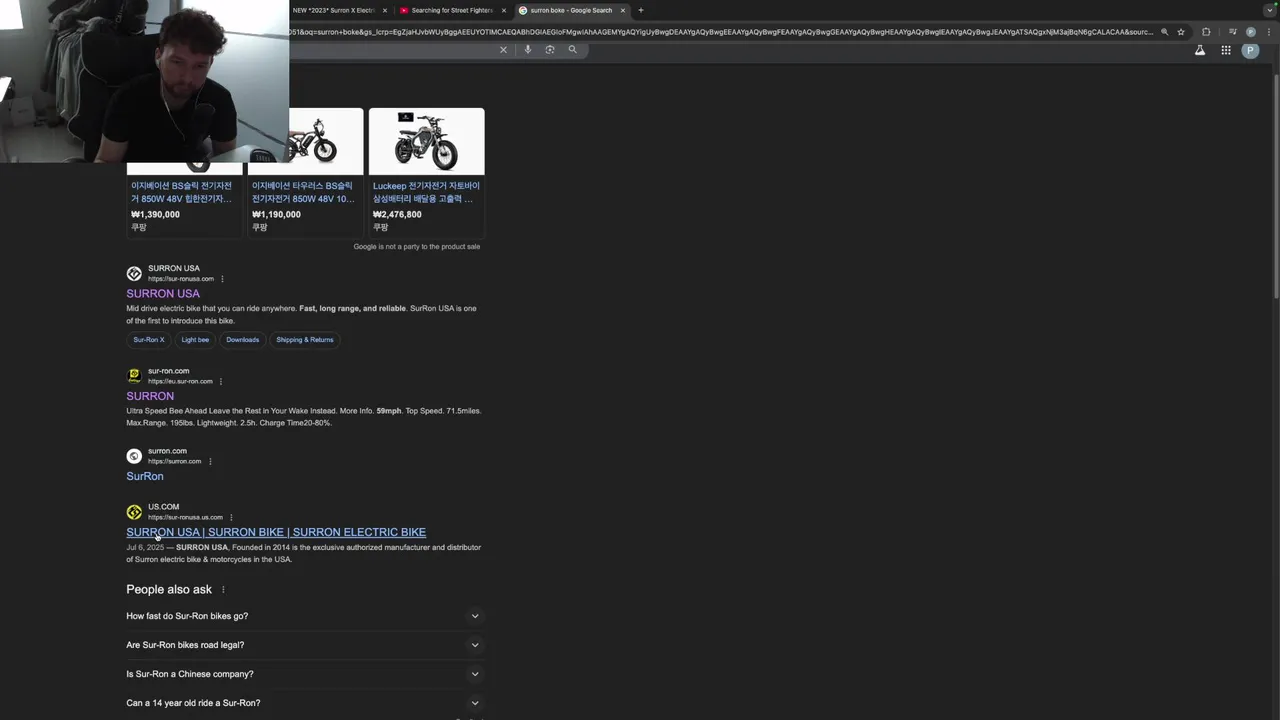Open People also ask options menu
This screenshot has height=720, width=1280.
tap(223, 590)
